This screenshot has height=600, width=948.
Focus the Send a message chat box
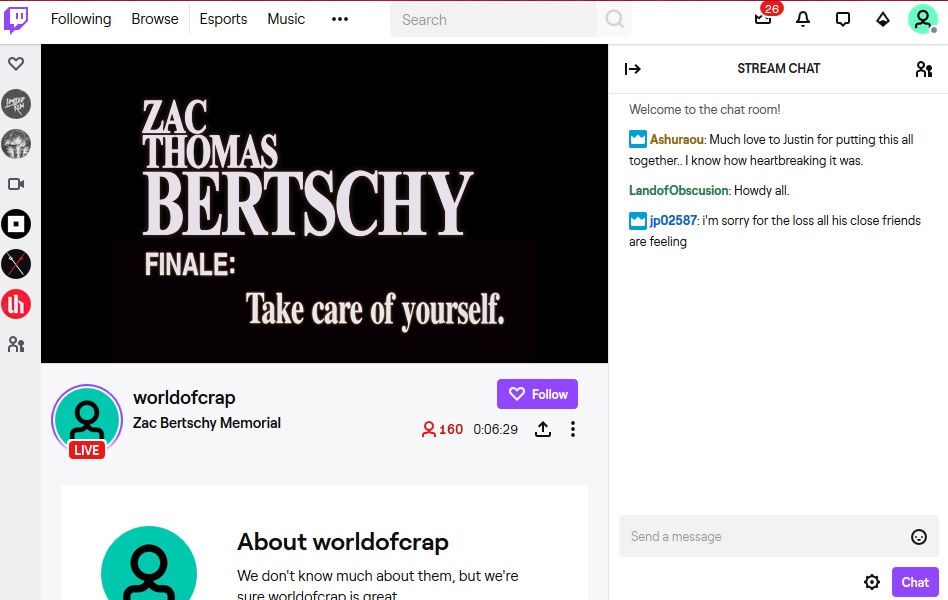pos(779,536)
